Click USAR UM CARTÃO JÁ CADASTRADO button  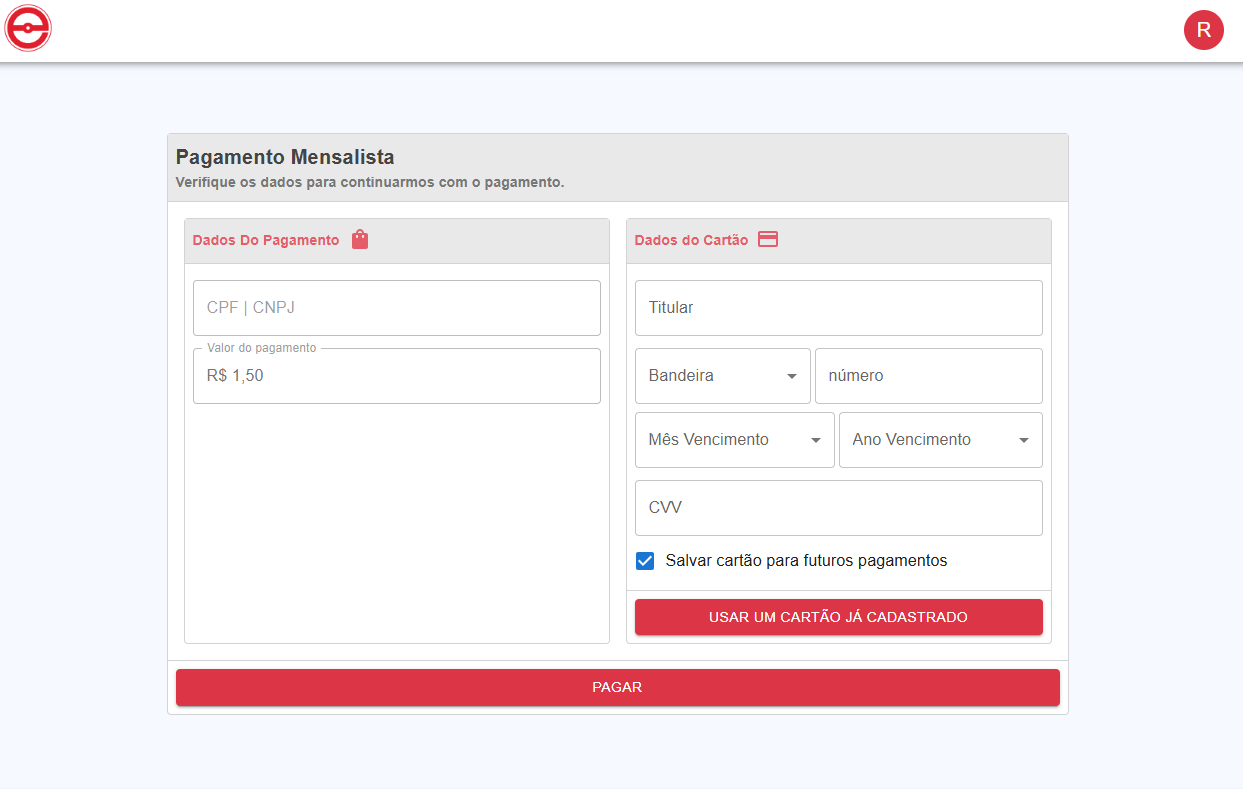839,617
